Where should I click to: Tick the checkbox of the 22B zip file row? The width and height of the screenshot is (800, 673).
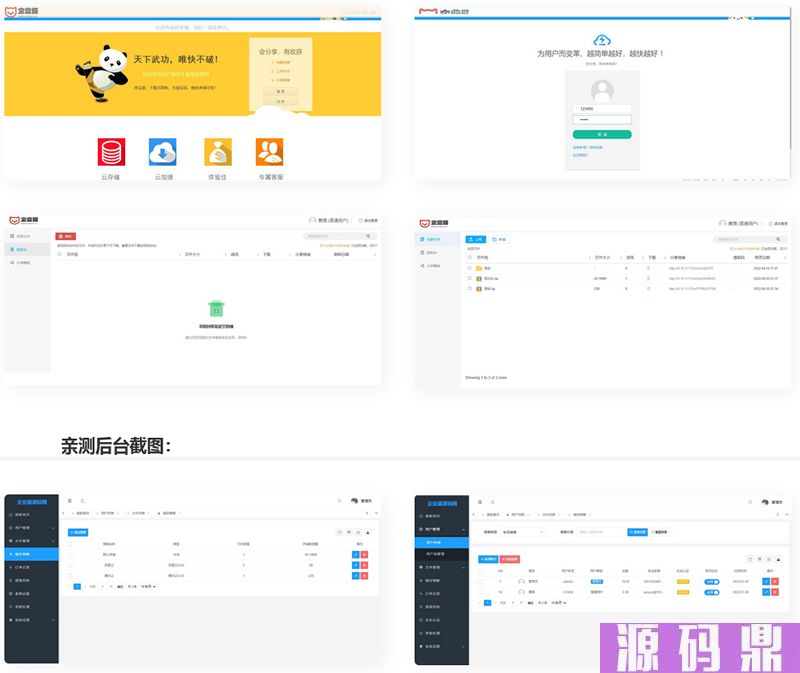point(470,289)
